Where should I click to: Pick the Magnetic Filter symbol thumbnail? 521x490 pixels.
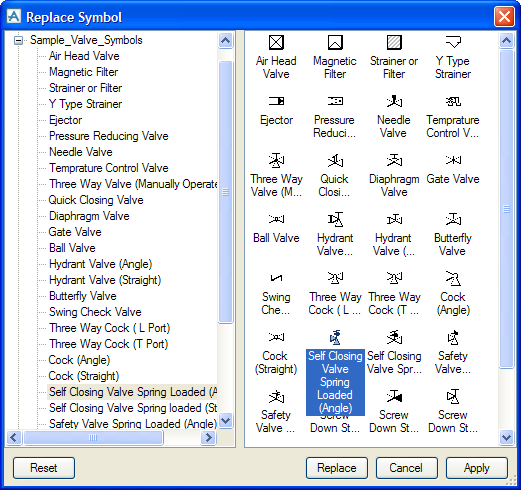pos(335,43)
